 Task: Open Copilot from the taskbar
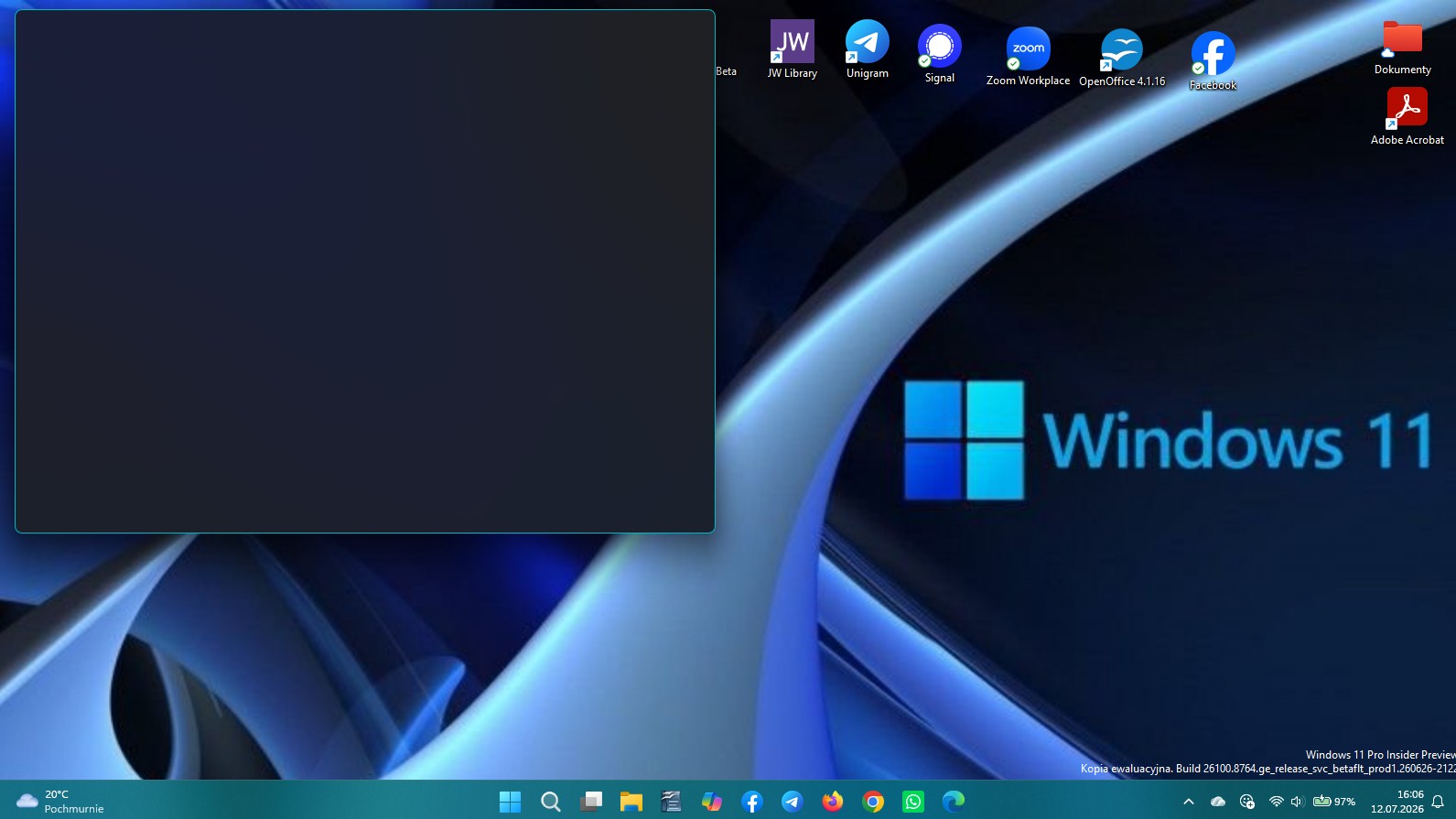pos(711,802)
